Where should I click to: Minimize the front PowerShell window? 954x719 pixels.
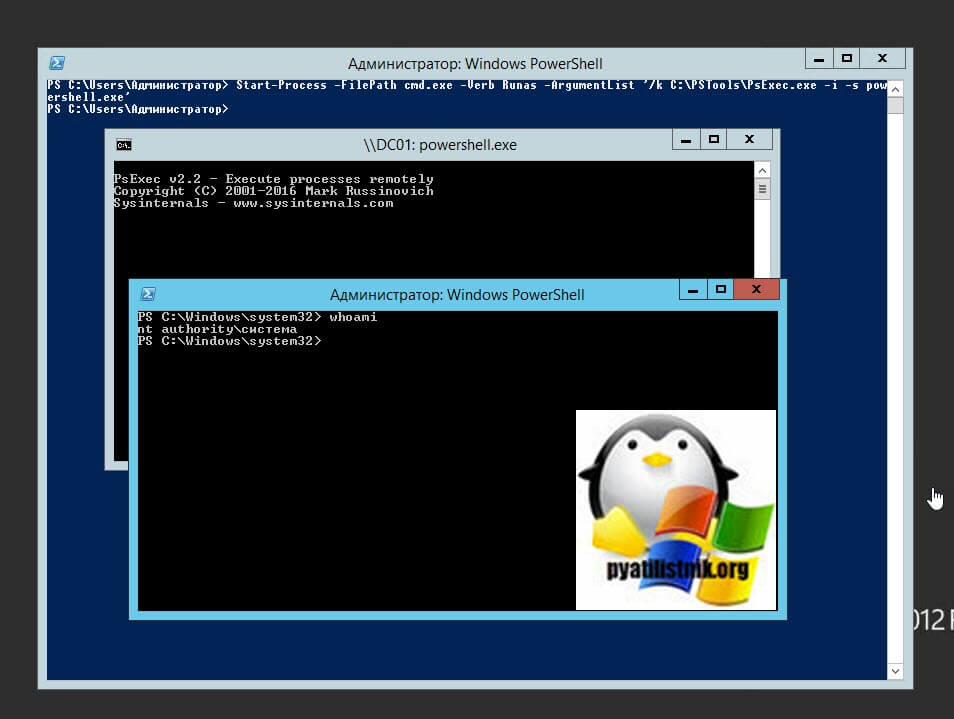[x=693, y=290]
